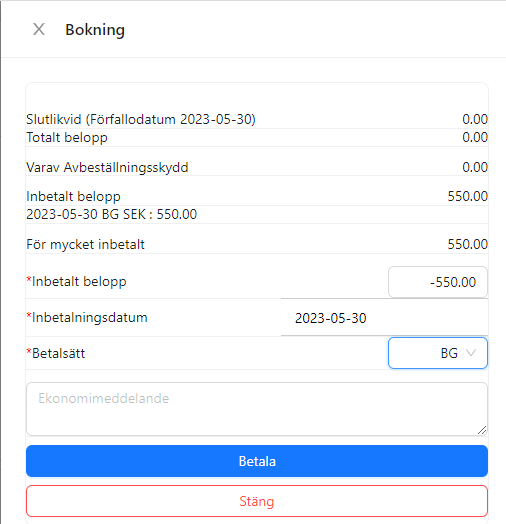The image size is (506, 524).
Task: Open the Inbetalningsdatum date field
Action: point(384,318)
